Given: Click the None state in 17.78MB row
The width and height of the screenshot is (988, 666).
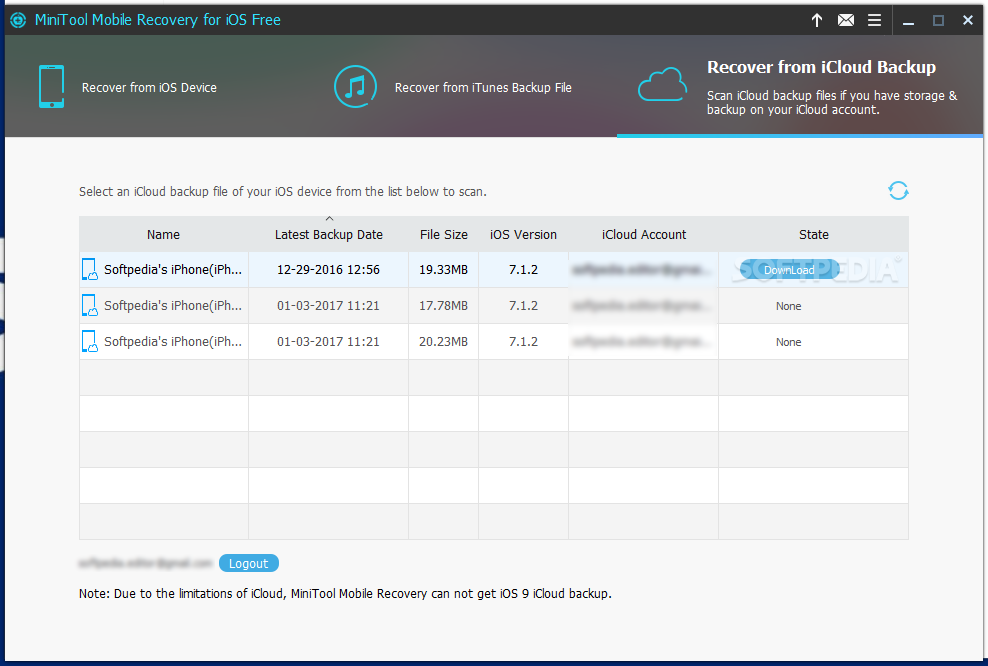Looking at the screenshot, I should point(788,306).
